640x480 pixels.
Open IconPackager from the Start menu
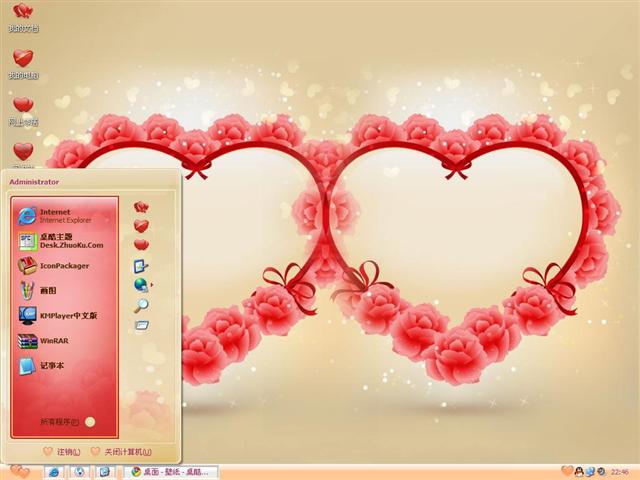coord(62,266)
